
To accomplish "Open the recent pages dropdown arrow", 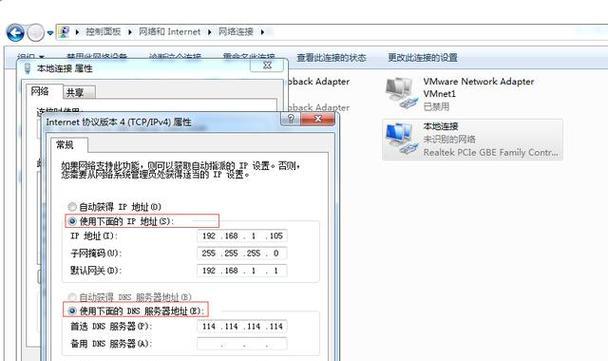I will pyautogui.click(x=50, y=33).
